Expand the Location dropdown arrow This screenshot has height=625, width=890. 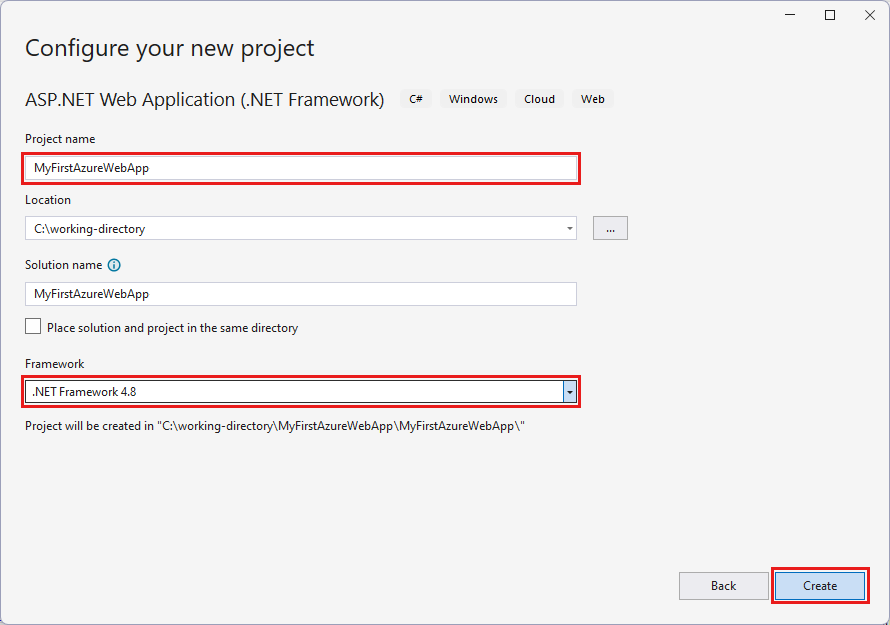[x=569, y=228]
